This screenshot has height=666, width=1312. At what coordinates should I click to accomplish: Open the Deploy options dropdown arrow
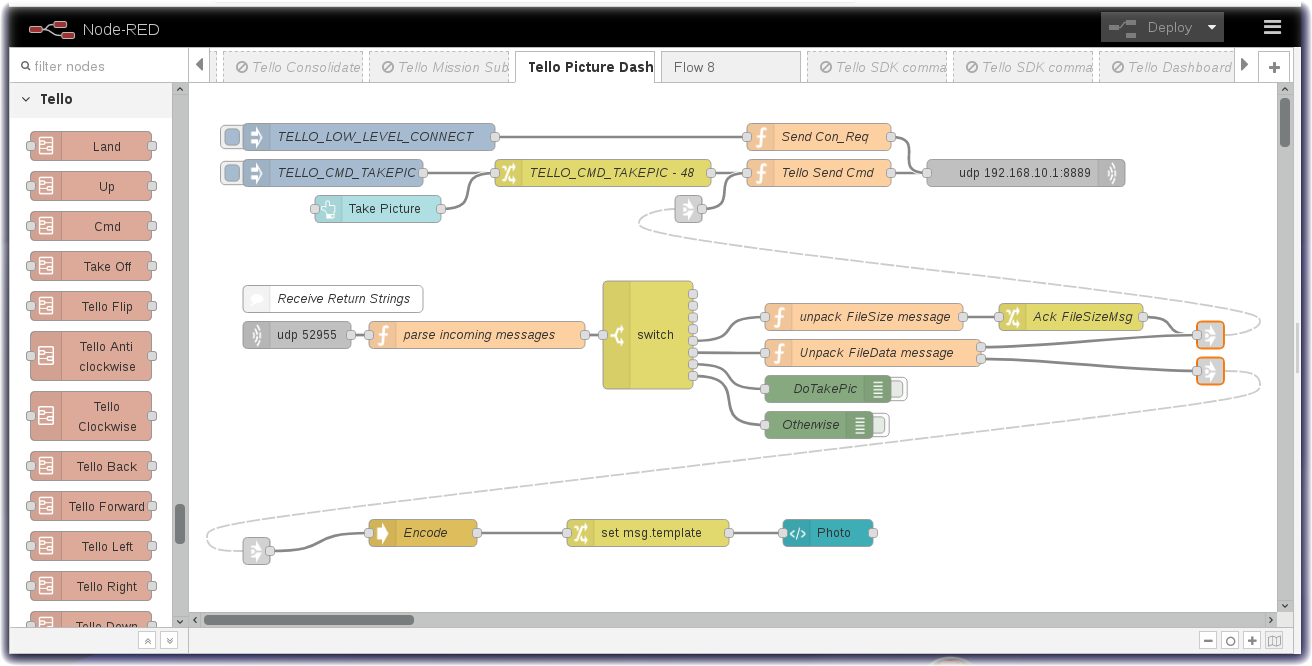pyautogui.click(x=1212, y=27)
